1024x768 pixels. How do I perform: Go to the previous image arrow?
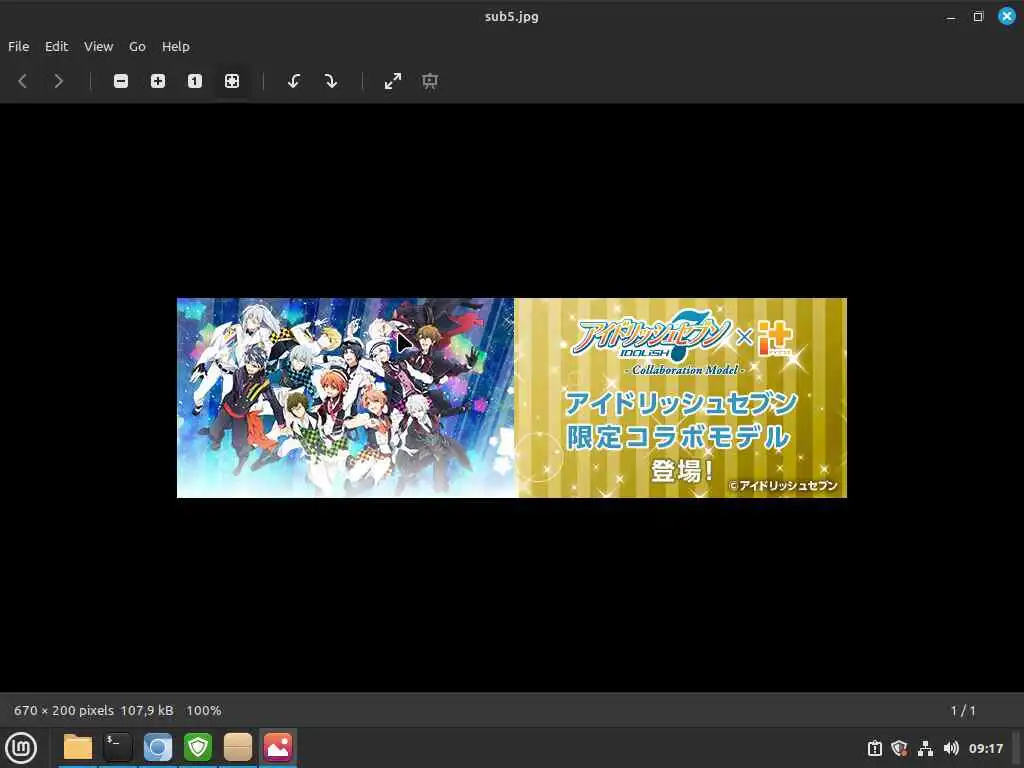tap(23, 81)
